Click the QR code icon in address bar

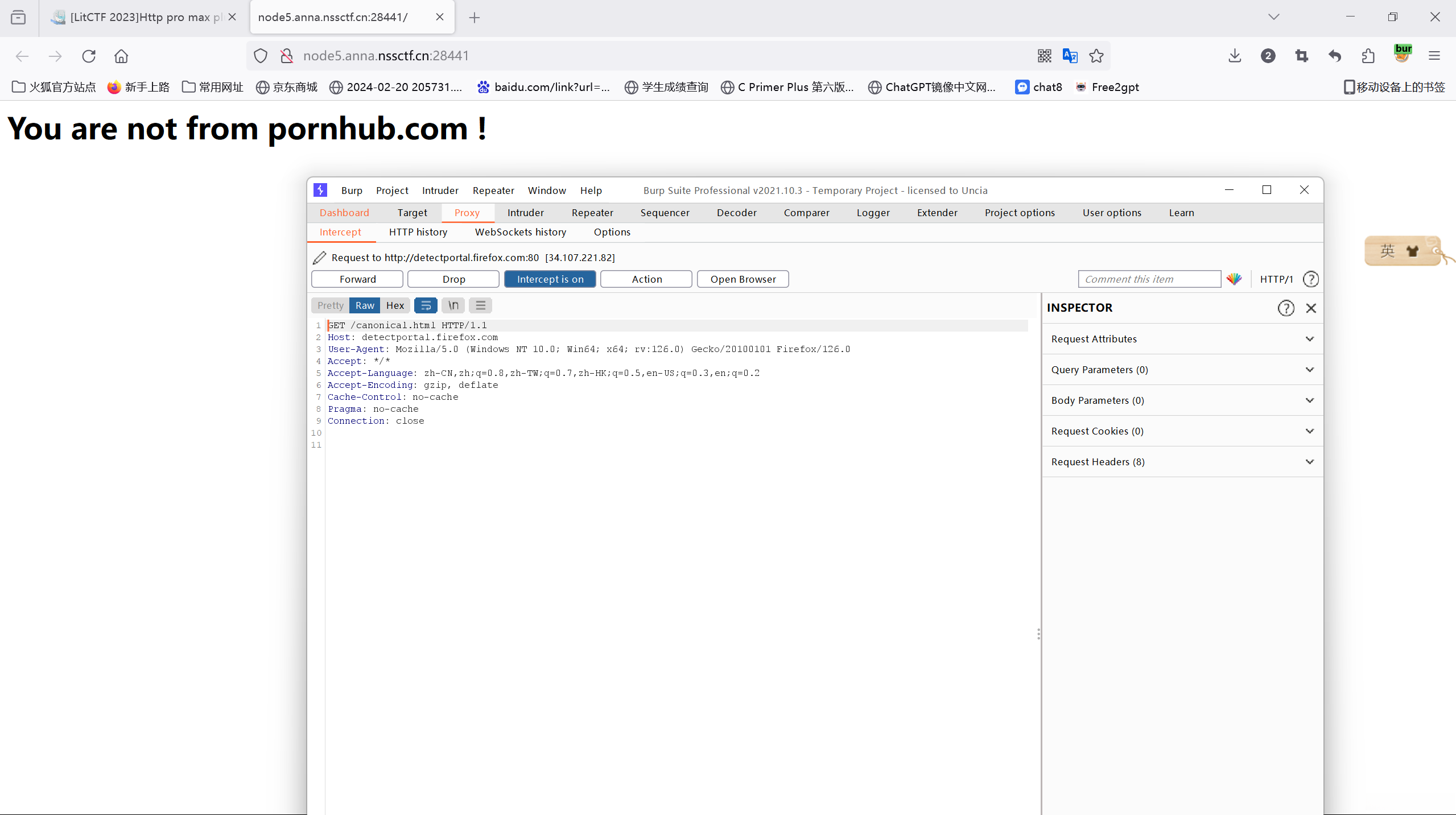(x=1044, y=56)
